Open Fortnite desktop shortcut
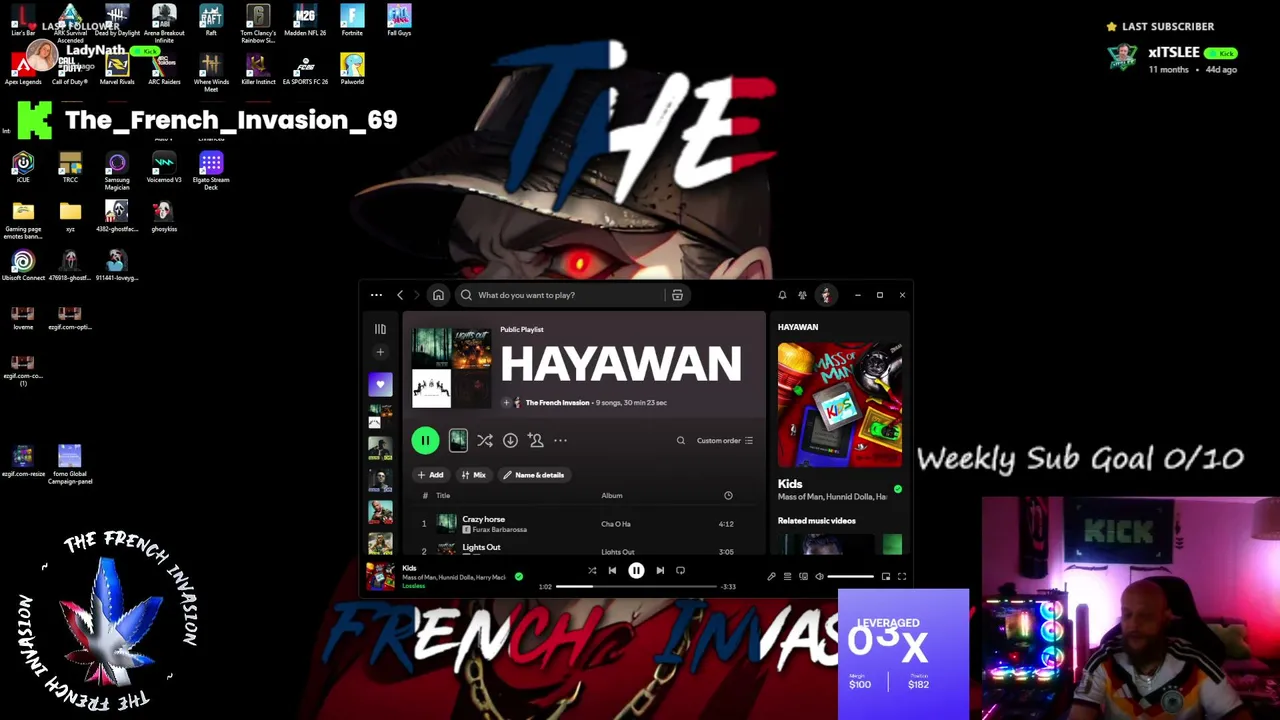Screen dimensions: 1280x720 [352, 20]
